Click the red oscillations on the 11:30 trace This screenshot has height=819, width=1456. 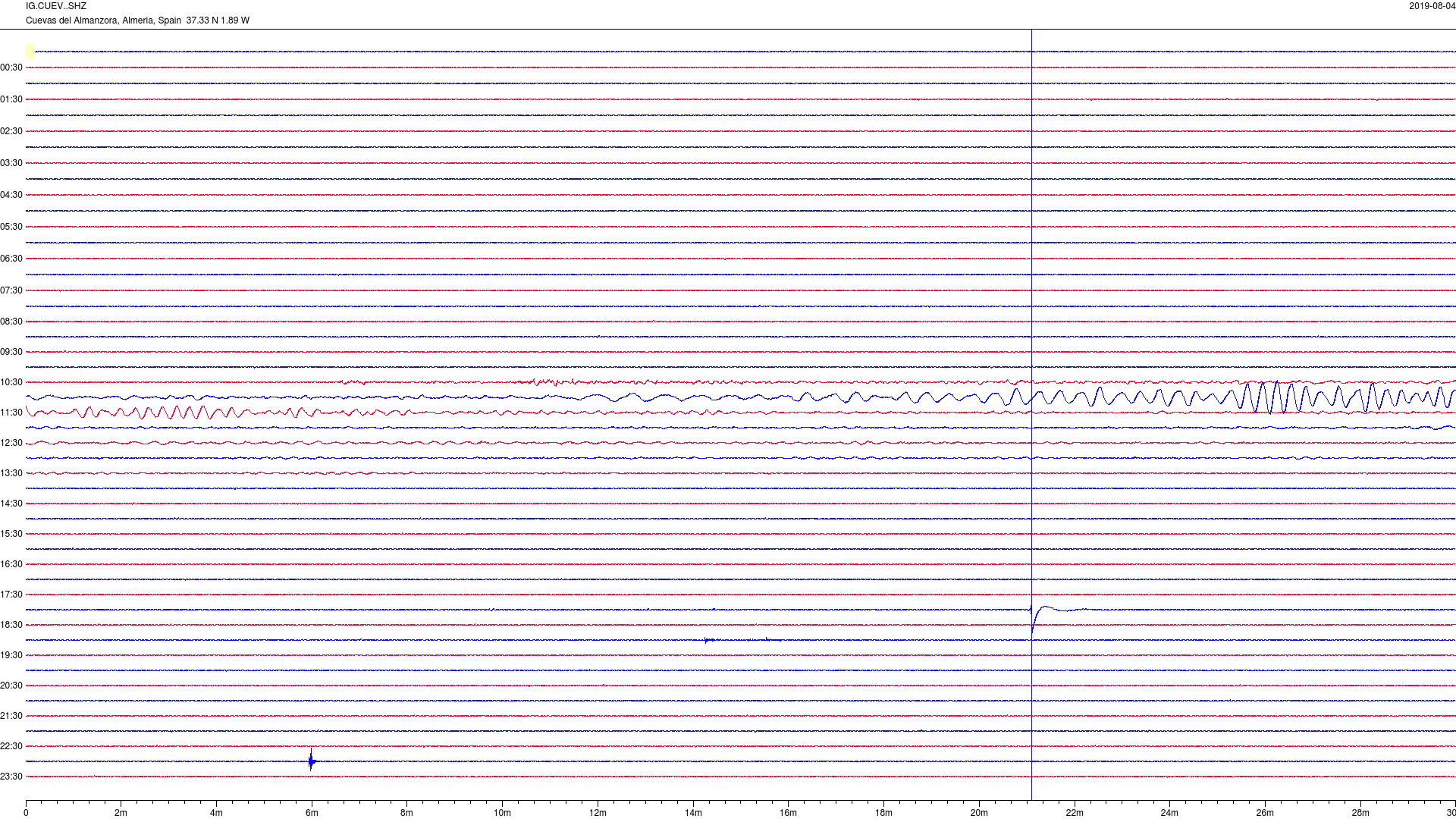(174, 413)
